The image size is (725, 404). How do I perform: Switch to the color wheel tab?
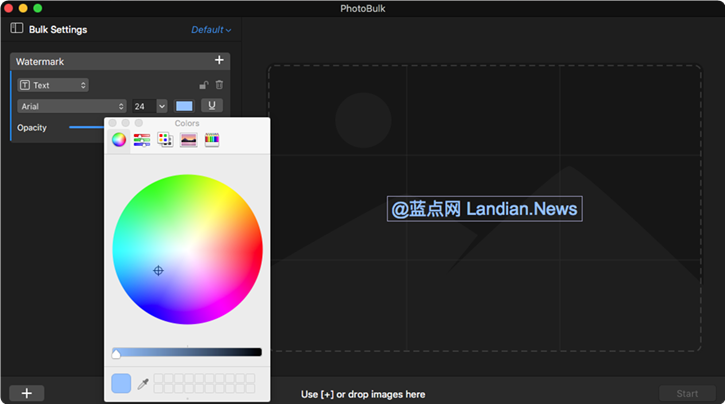(119, 140)
